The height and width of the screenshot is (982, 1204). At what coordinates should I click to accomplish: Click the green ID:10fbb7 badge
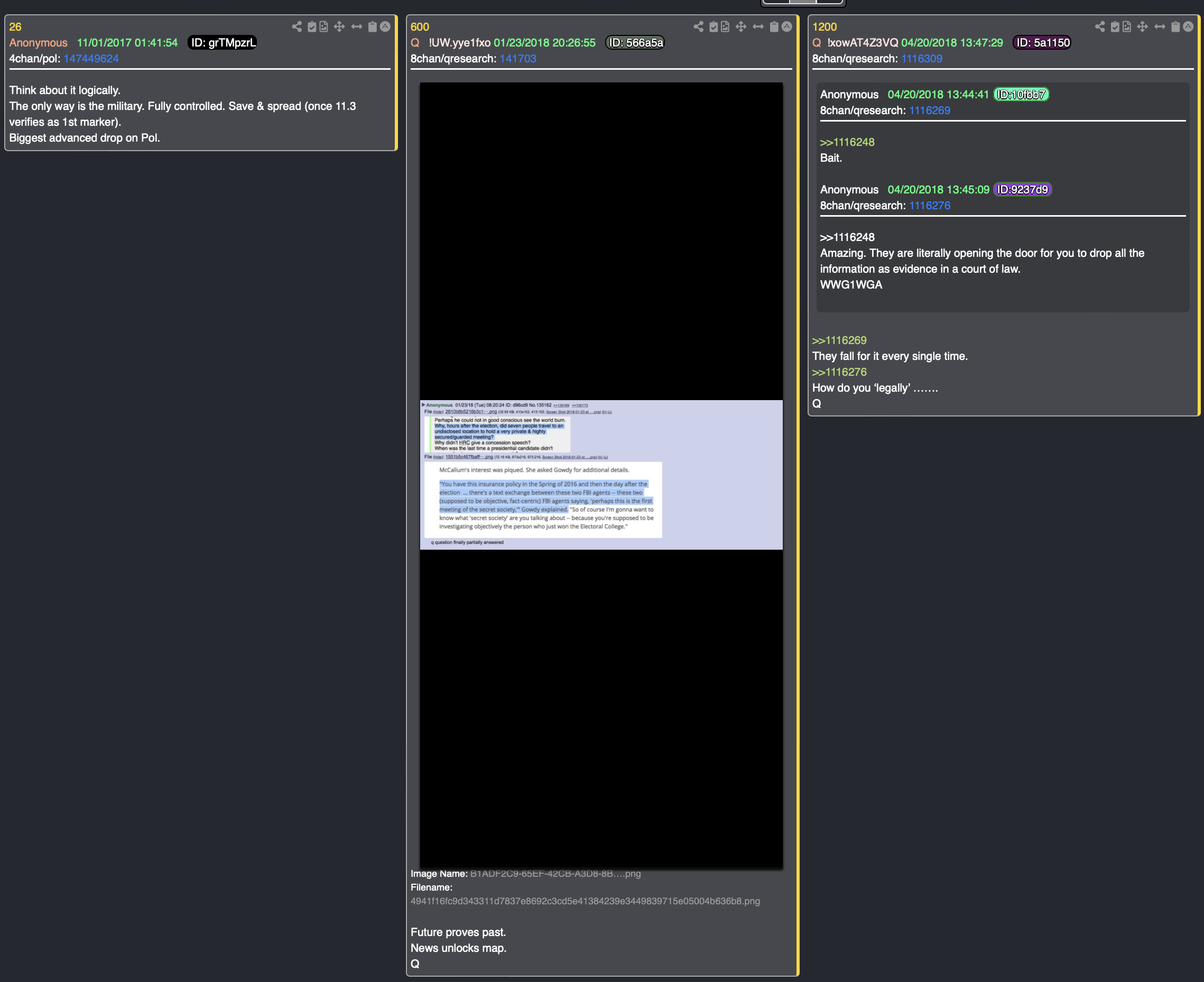(1021, 95)
